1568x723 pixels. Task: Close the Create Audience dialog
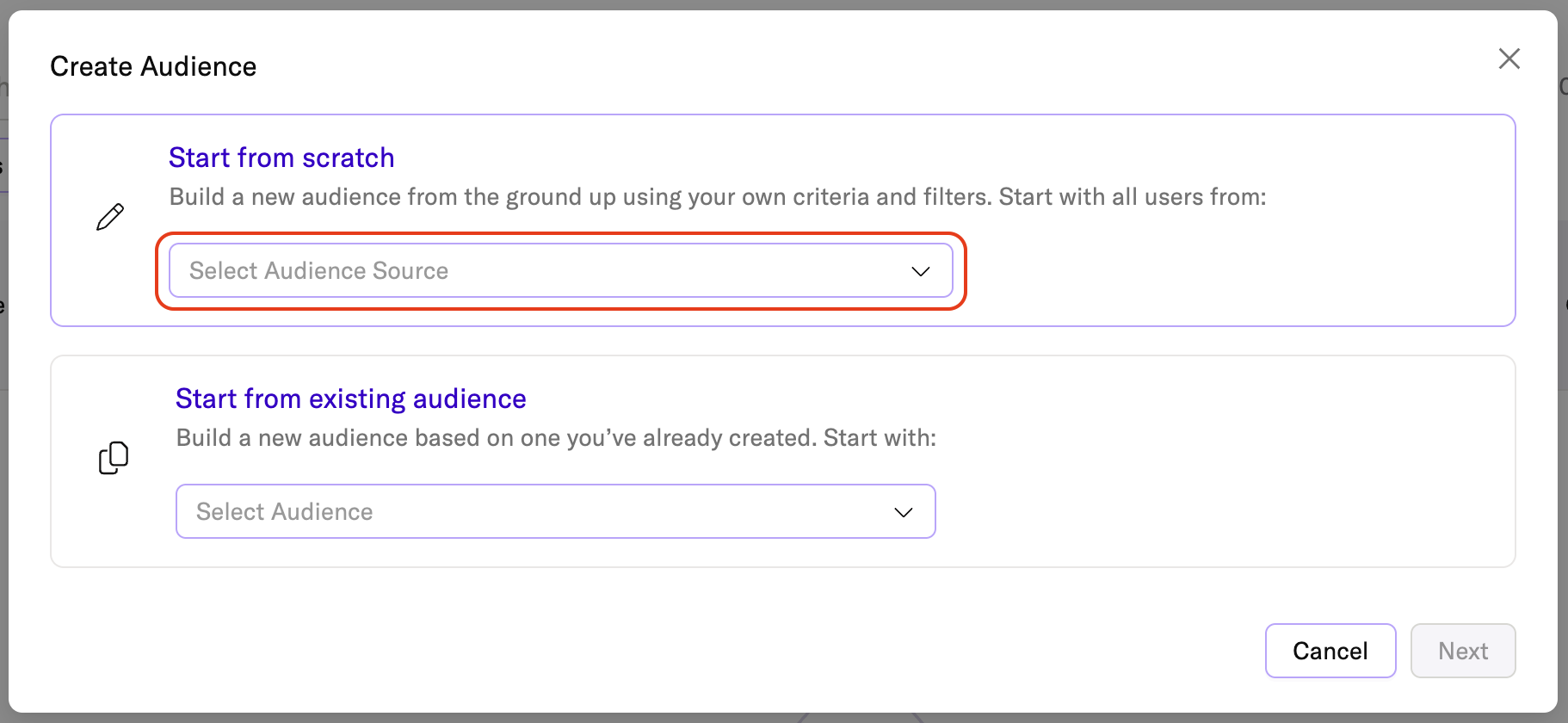[1509, 59]
